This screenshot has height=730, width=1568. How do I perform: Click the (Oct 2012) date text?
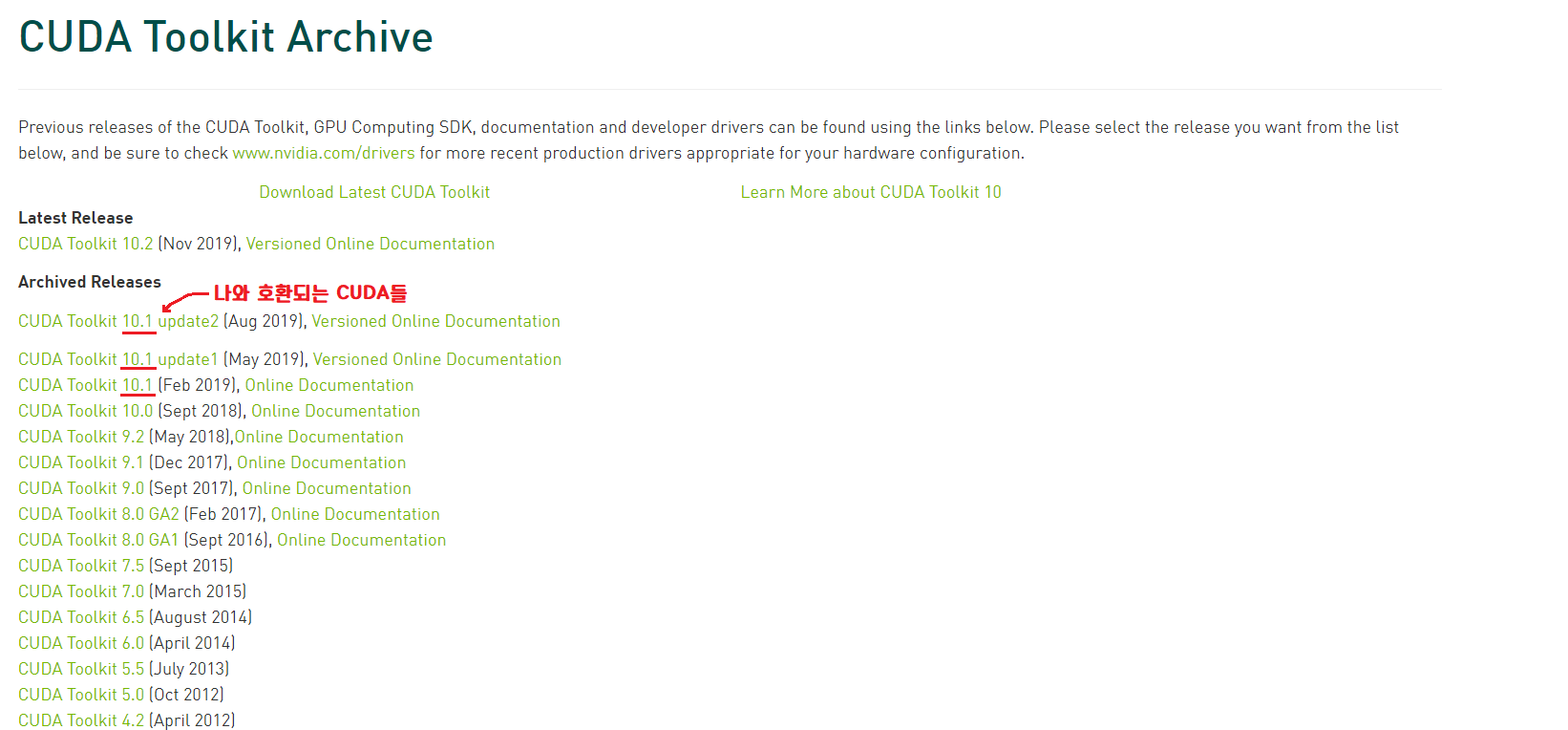pos(186,695)
